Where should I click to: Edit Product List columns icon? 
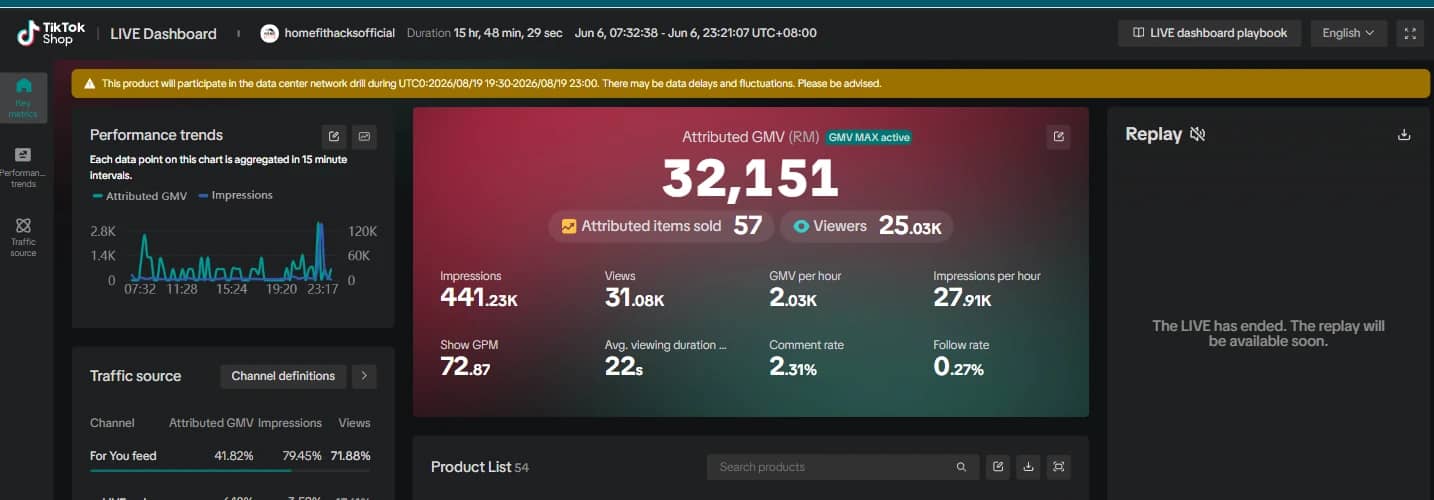point(997,467)
